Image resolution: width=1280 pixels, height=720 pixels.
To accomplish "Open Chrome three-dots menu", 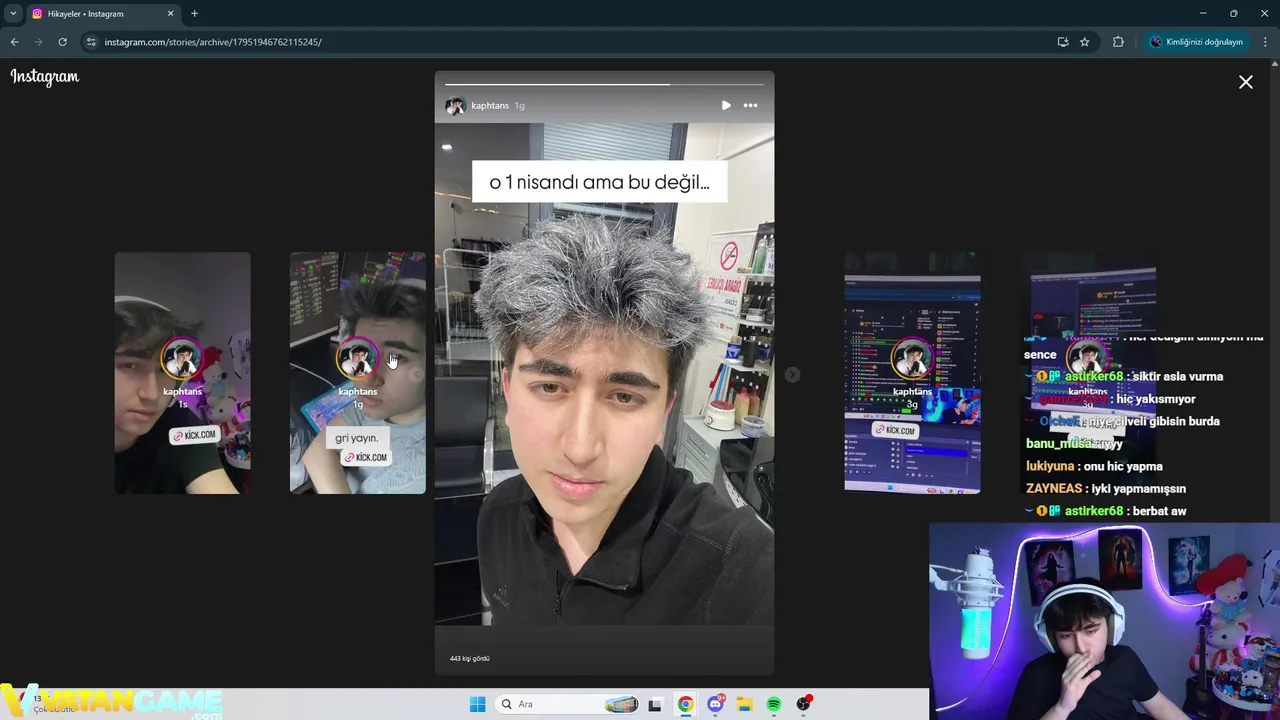I will 1266,42.
